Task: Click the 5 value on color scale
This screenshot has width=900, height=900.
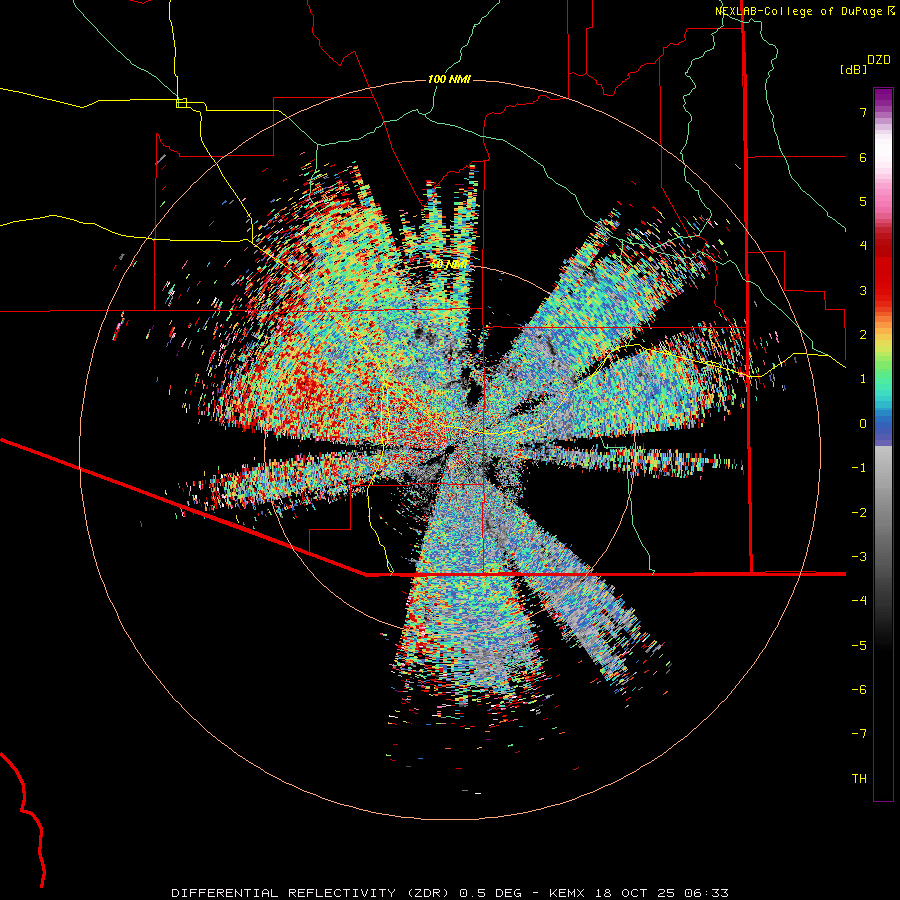Action: coord(863,201)
